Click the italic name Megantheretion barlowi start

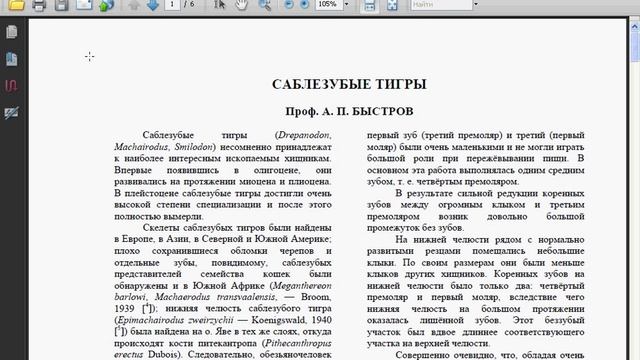tap(302, 285)
